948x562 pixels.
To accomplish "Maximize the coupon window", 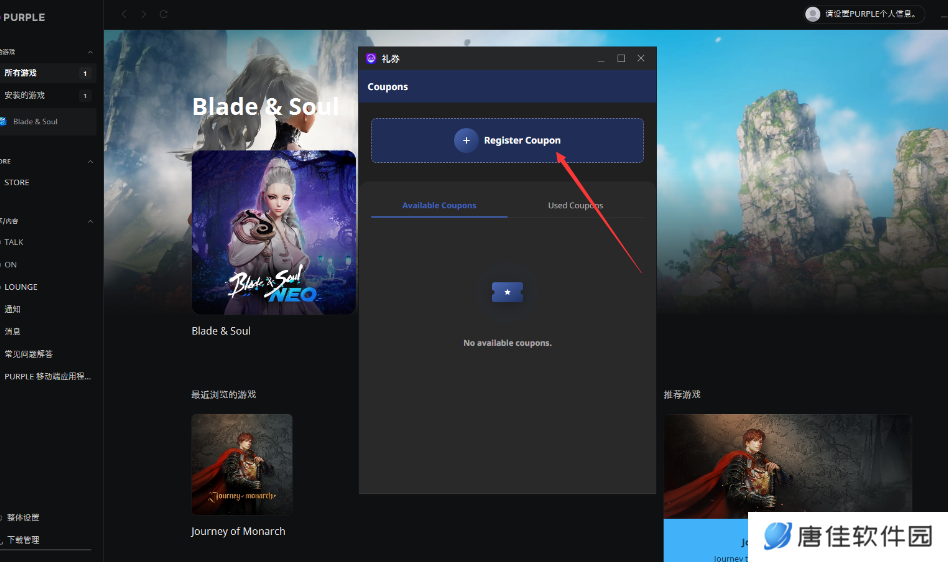I will 621,58.
